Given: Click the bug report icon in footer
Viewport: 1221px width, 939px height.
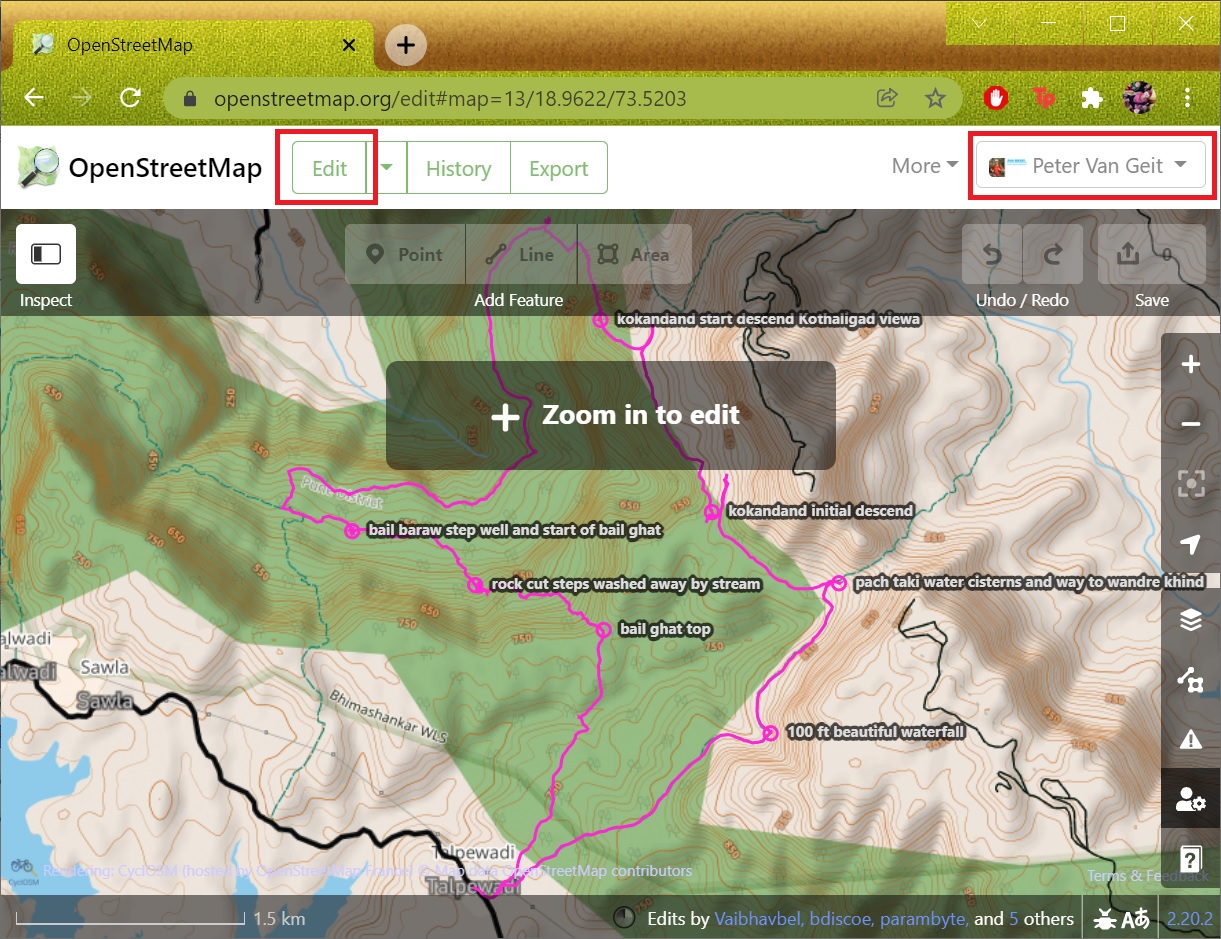Looking at the screenshot, I should click(1105, 918).
